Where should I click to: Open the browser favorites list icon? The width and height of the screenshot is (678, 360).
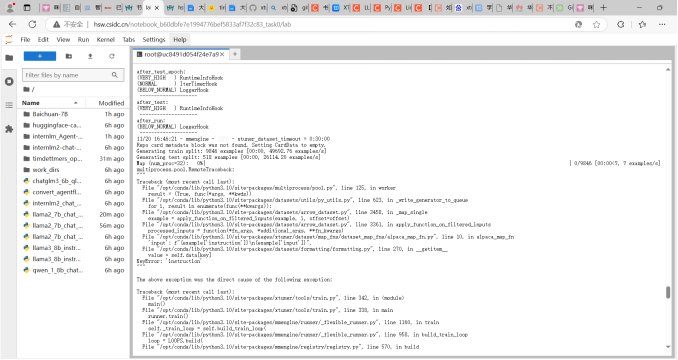tap(642, 25)
